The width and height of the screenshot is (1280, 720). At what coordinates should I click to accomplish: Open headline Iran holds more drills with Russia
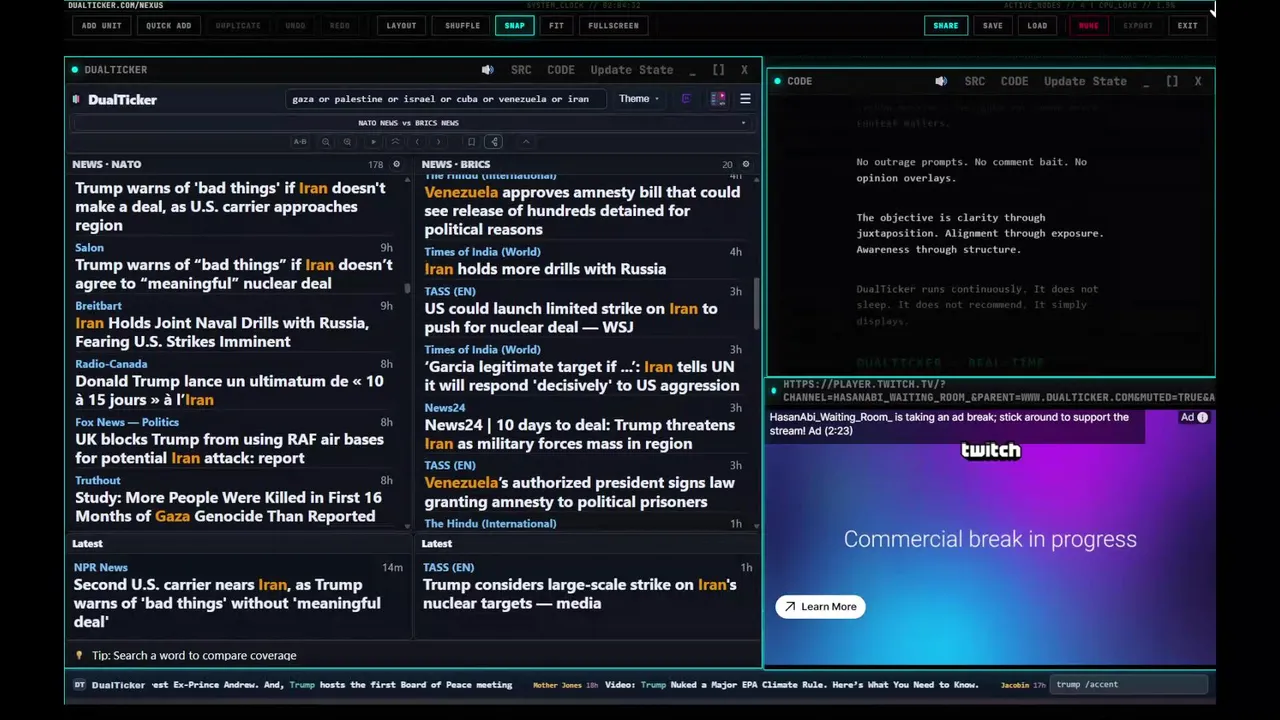coord(545,269)
